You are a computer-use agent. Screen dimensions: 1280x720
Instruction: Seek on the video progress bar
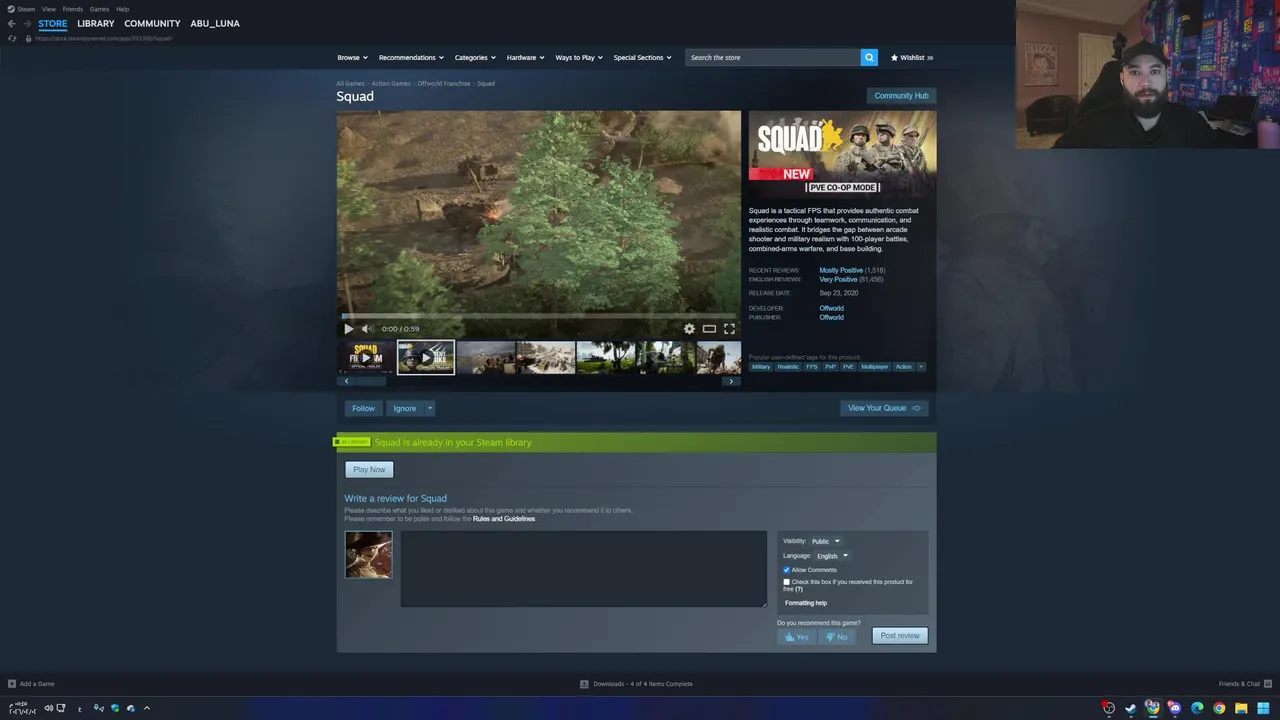pos(539,316)
